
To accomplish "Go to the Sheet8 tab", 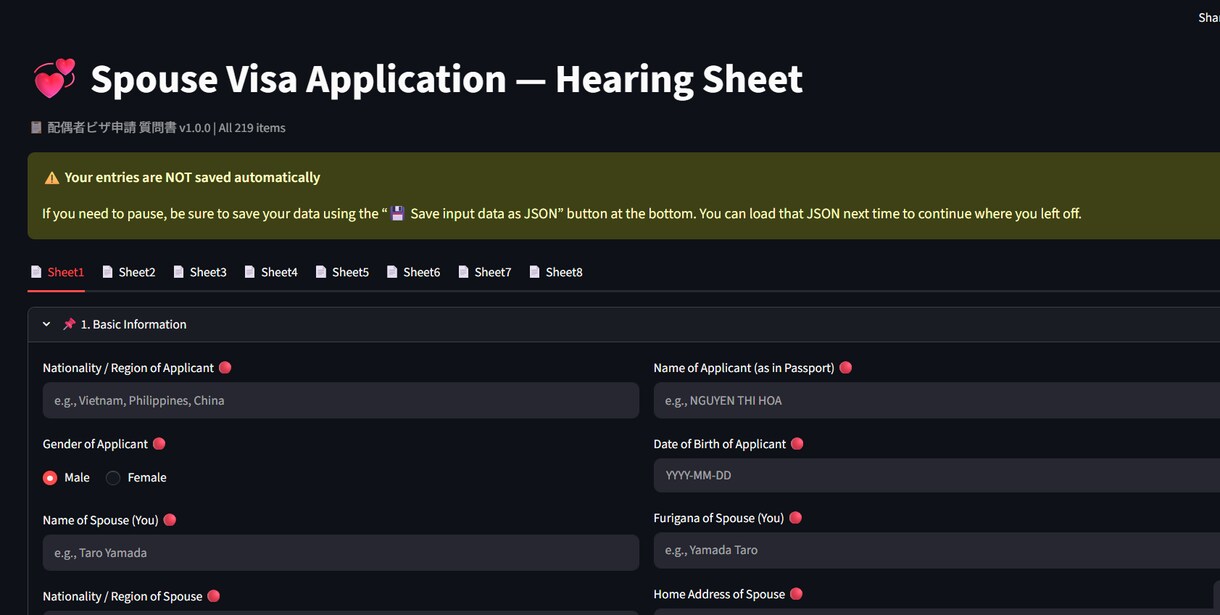I will (556, 272).
